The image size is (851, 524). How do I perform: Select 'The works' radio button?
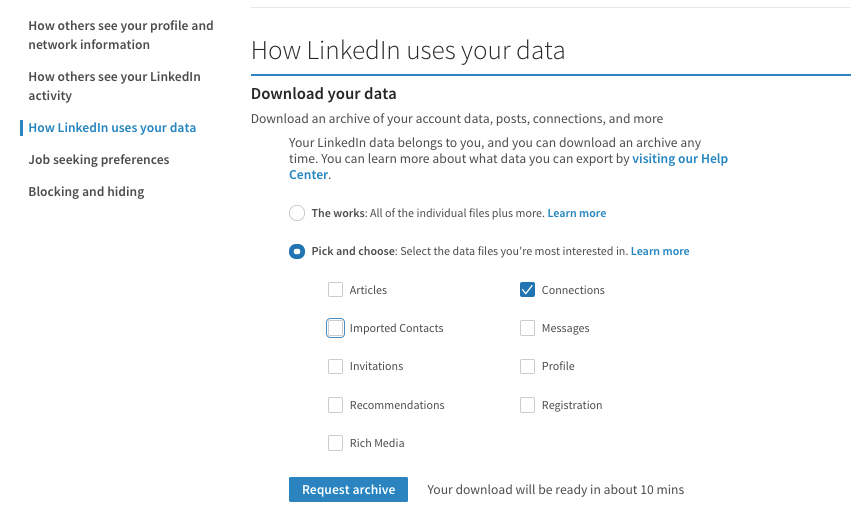pyautogui.click(x=297, y=213)
